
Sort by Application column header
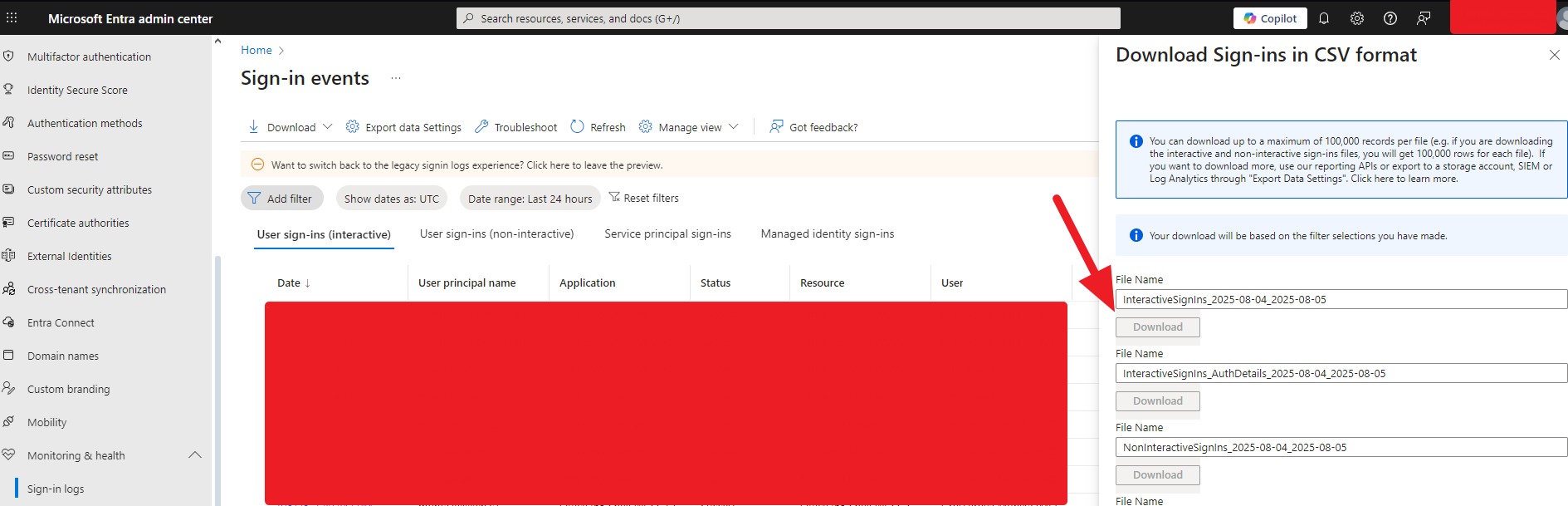coord(588,282)
